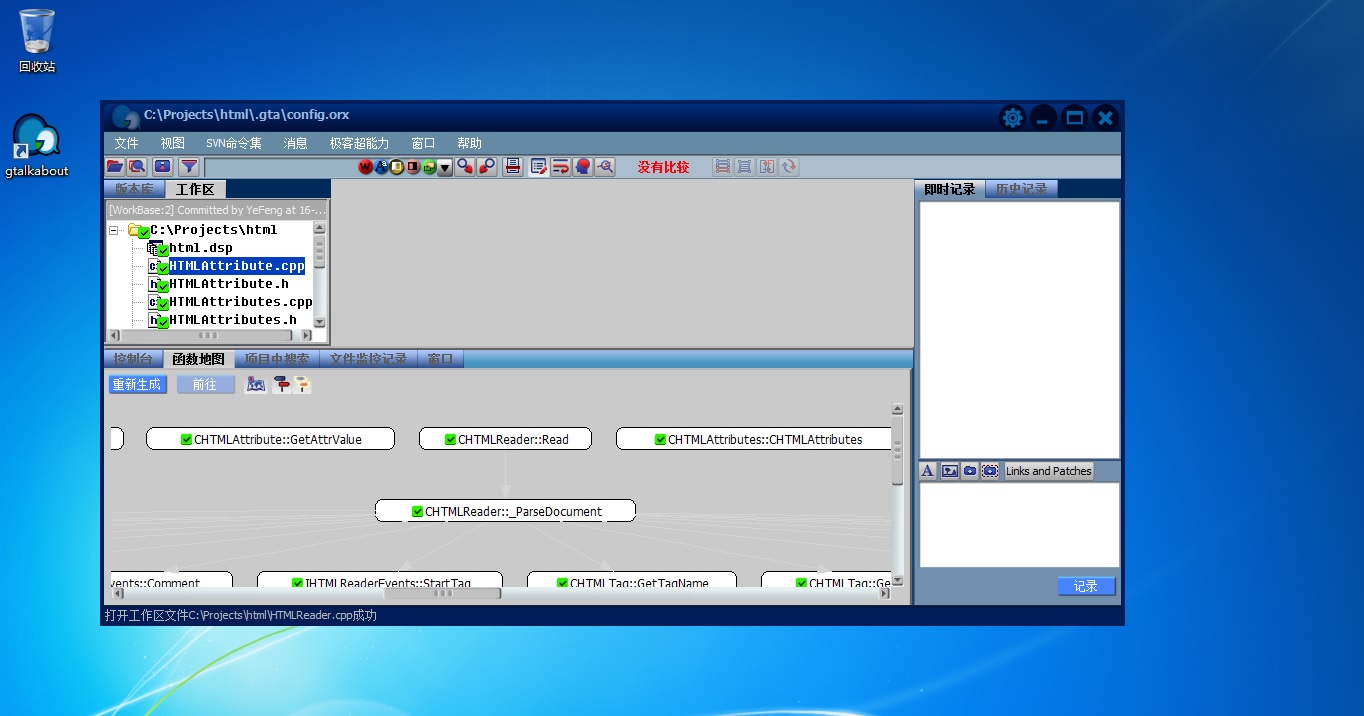This screenshot has width=1364, height=716.
Task: Open the 帮助 menu
Action: pyautogui.click(x=469, y=144)
